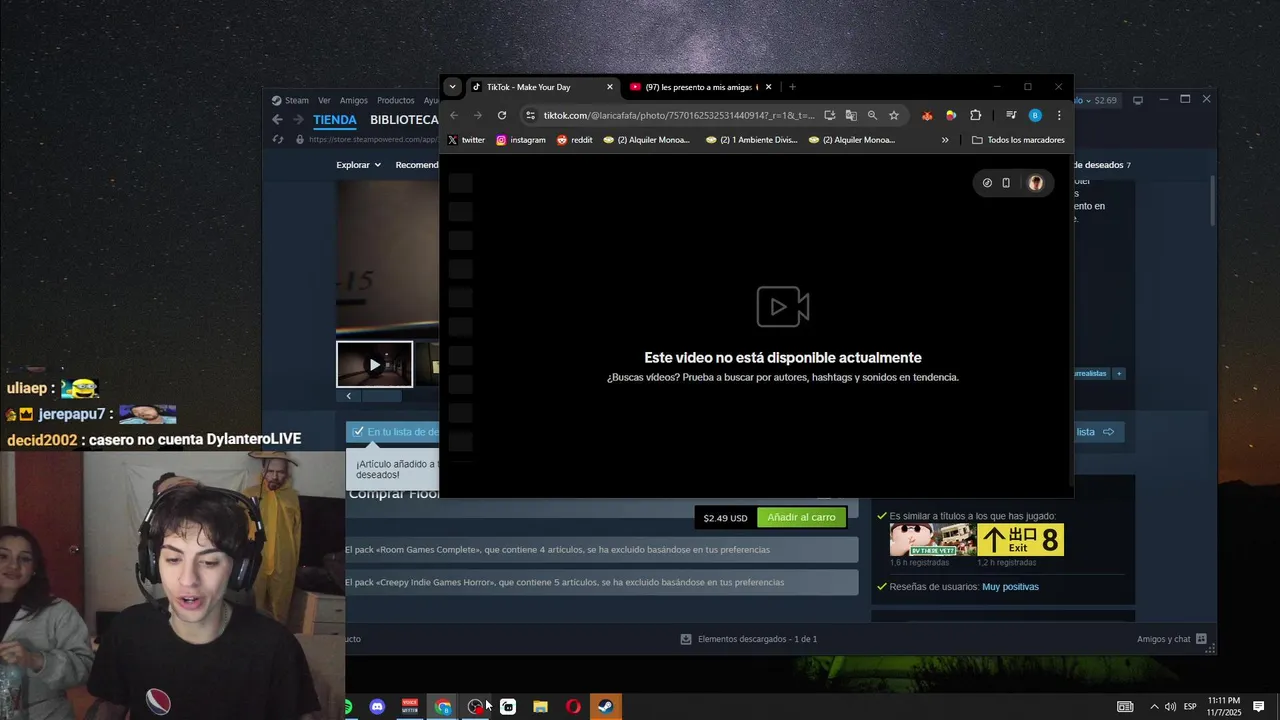Toggle 'En tu lista de deseados' checkbox
This screenshot has height=720, width=1280.
359,432
